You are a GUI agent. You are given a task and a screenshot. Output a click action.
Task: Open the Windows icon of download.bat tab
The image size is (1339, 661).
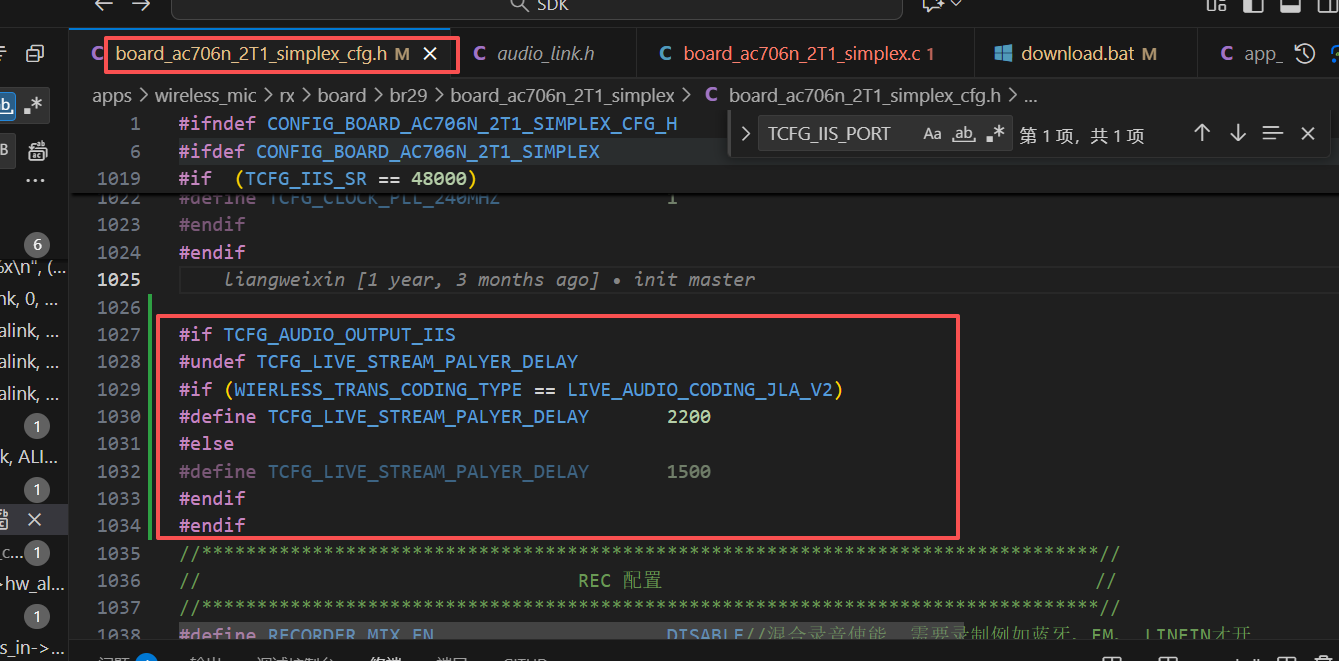coord(1004,54)
